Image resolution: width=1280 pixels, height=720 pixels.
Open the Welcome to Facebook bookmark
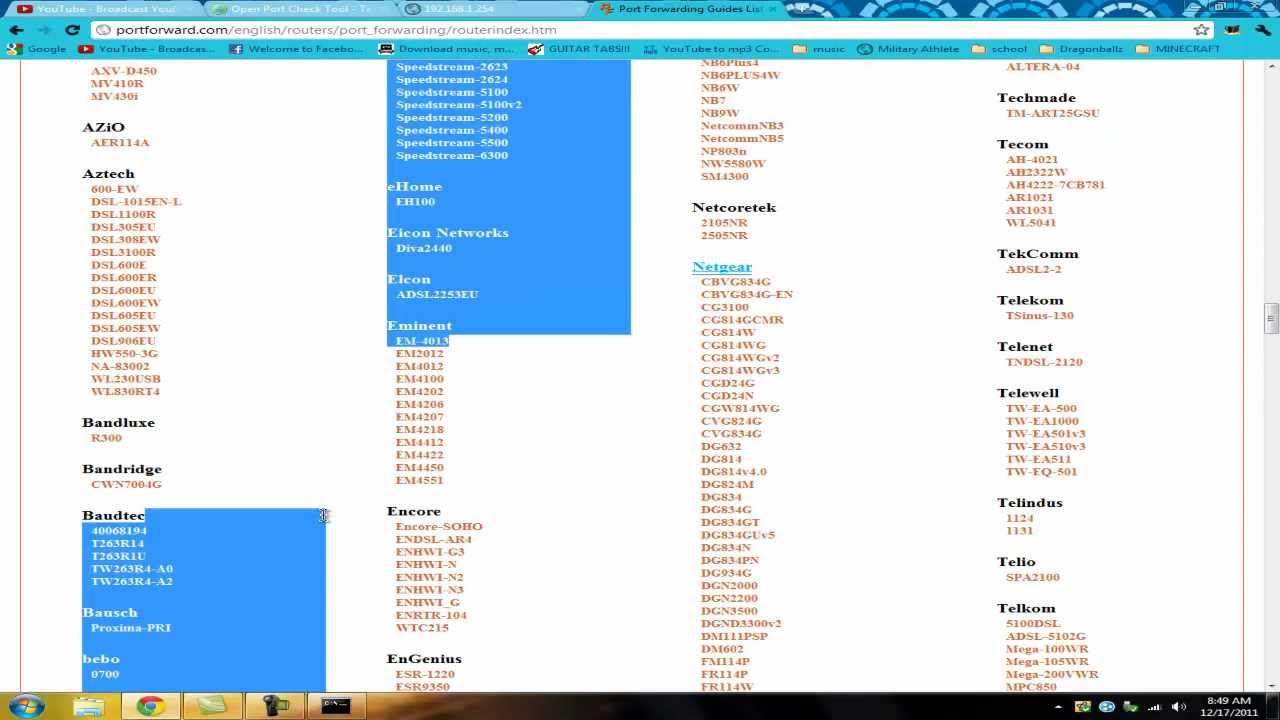point(296,49)
